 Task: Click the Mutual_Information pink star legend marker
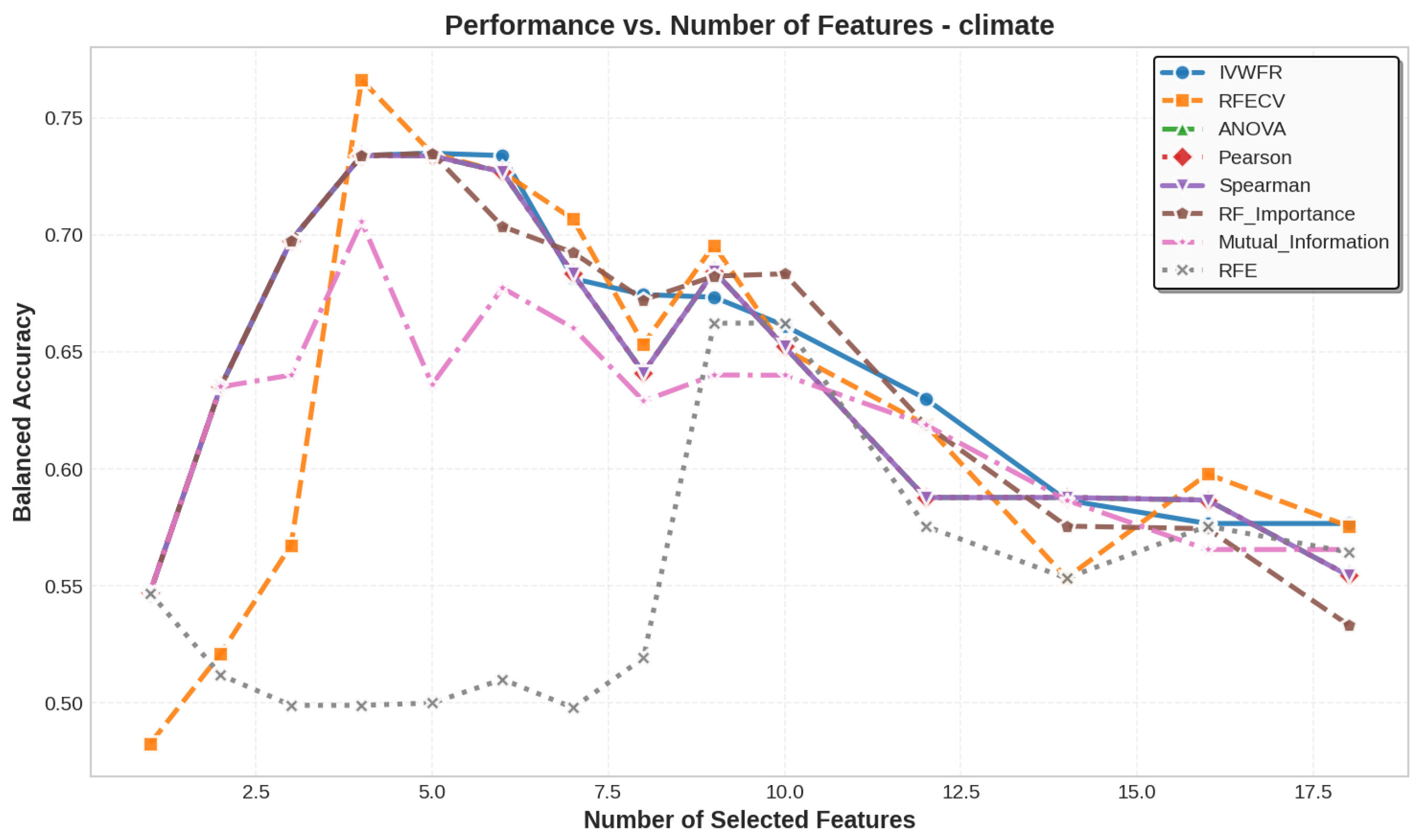1182,242
